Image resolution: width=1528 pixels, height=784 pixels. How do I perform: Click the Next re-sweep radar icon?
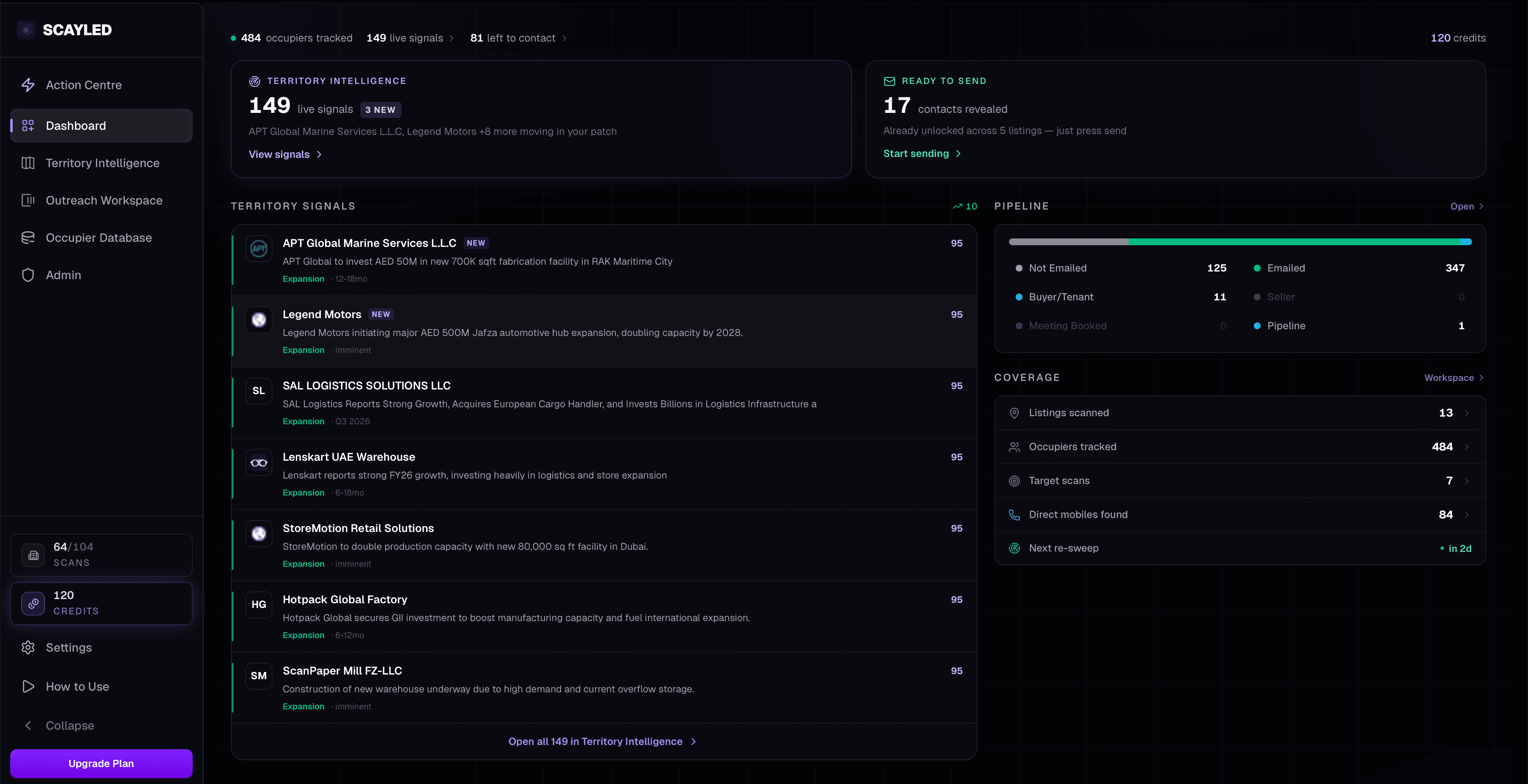pyautogui.click(x=1014, y=549)
